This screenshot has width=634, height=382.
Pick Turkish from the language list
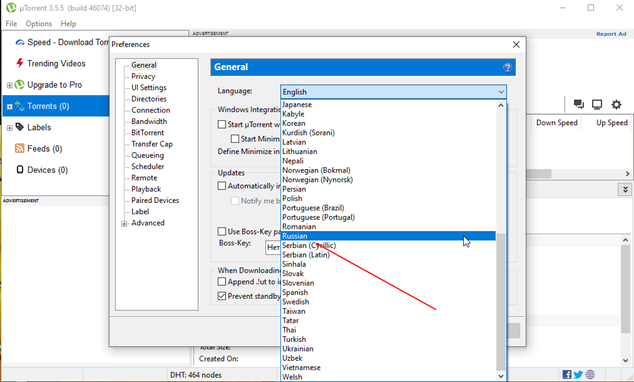click(x=388, y=339)
